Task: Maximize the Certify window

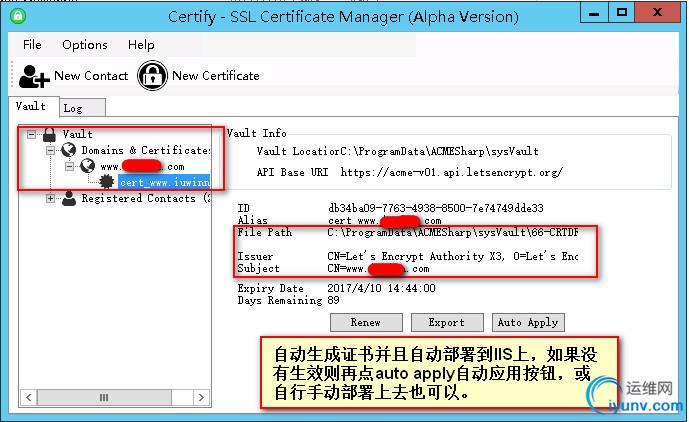Action: click(622, 13)
